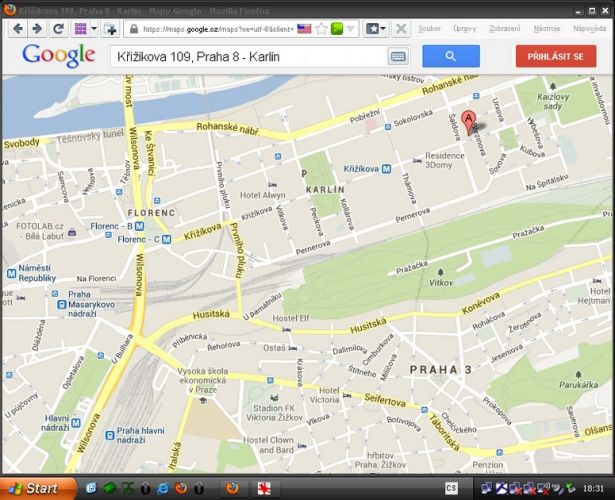Open the Soubor menu
The height and width of the screenshot is (500, 615).
(429, 29)
